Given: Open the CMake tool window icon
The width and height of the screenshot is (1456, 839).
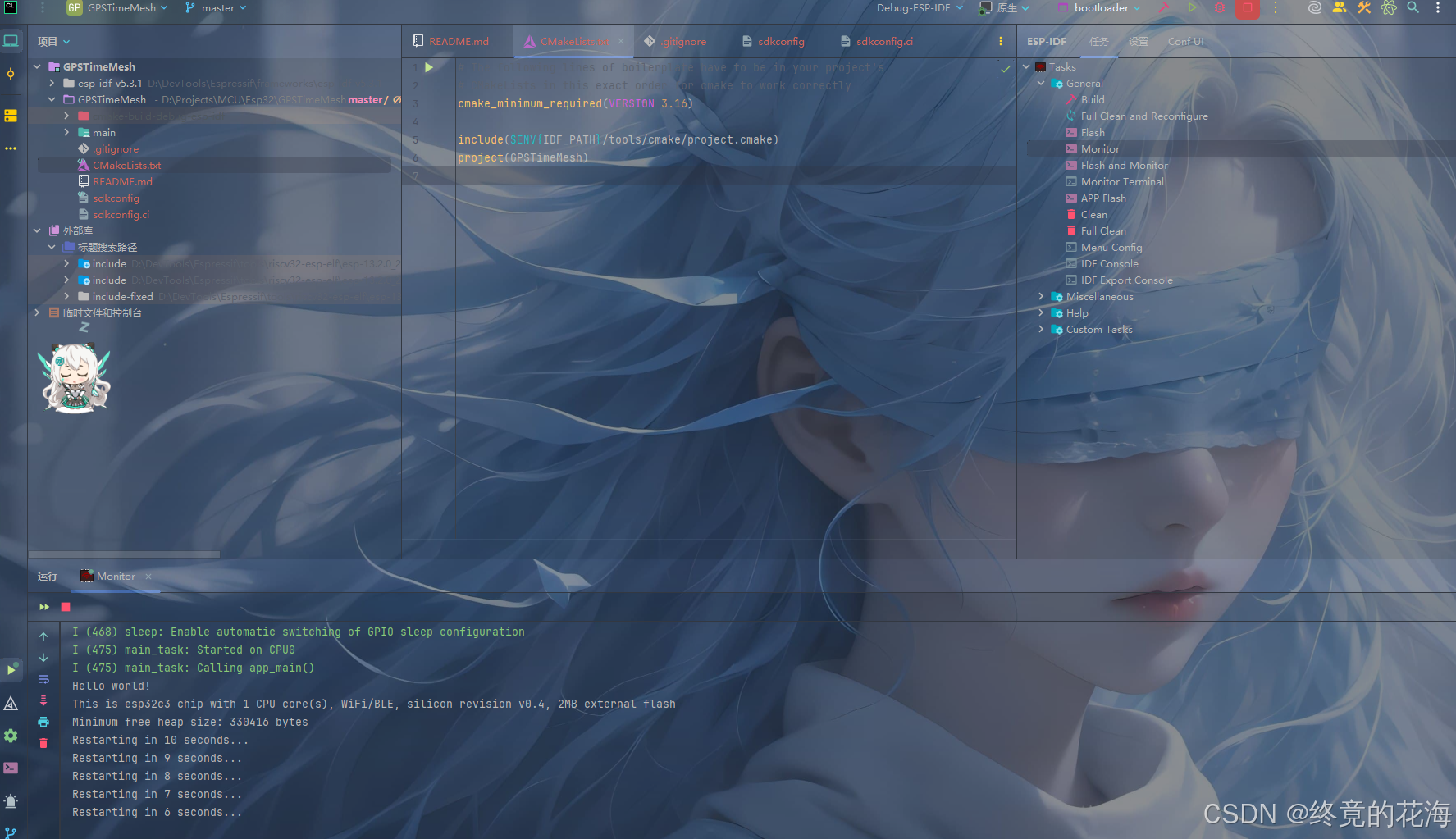Looking at the screenshot, I should (x=11, y=703).
